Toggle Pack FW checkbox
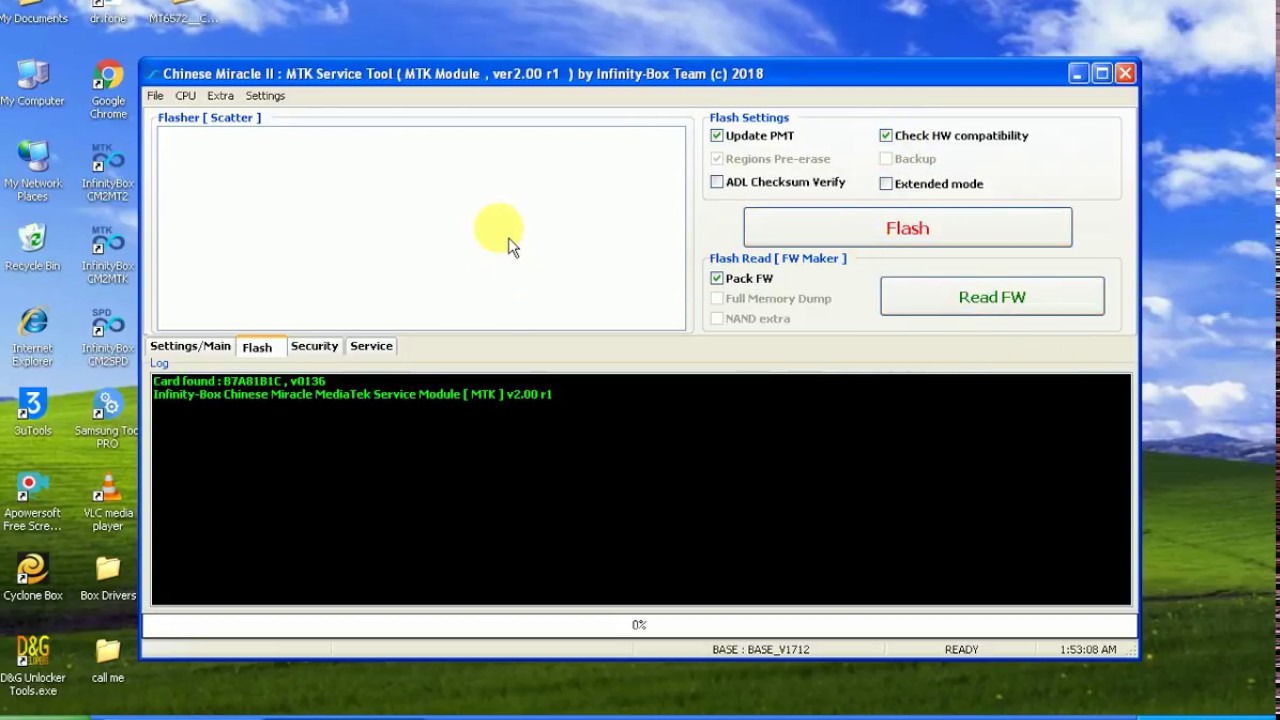 tap(717, 278)
